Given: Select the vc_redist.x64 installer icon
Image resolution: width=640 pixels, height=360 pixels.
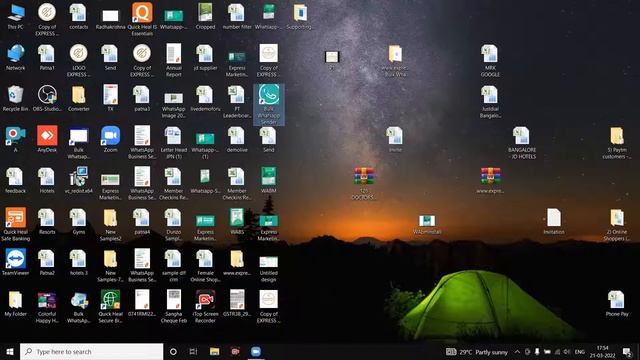Looking at the screenshot, I should pyautogui.click(x=78, y=180).
